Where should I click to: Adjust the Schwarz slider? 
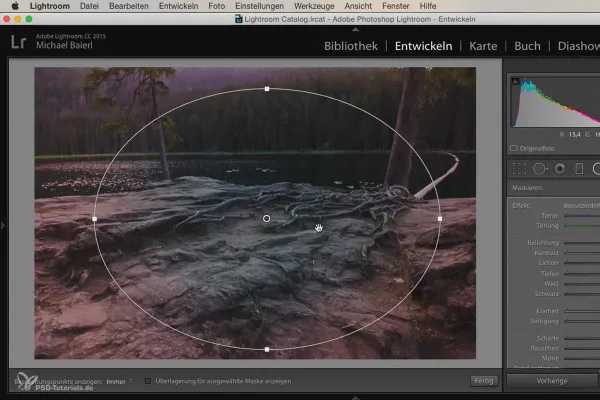point(582,294)
